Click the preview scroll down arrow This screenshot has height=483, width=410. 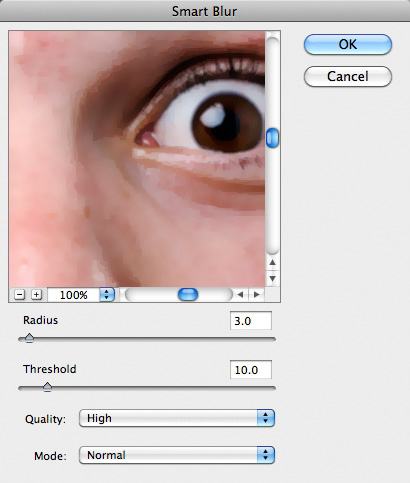pyautogui.click(x=272, y=278)
